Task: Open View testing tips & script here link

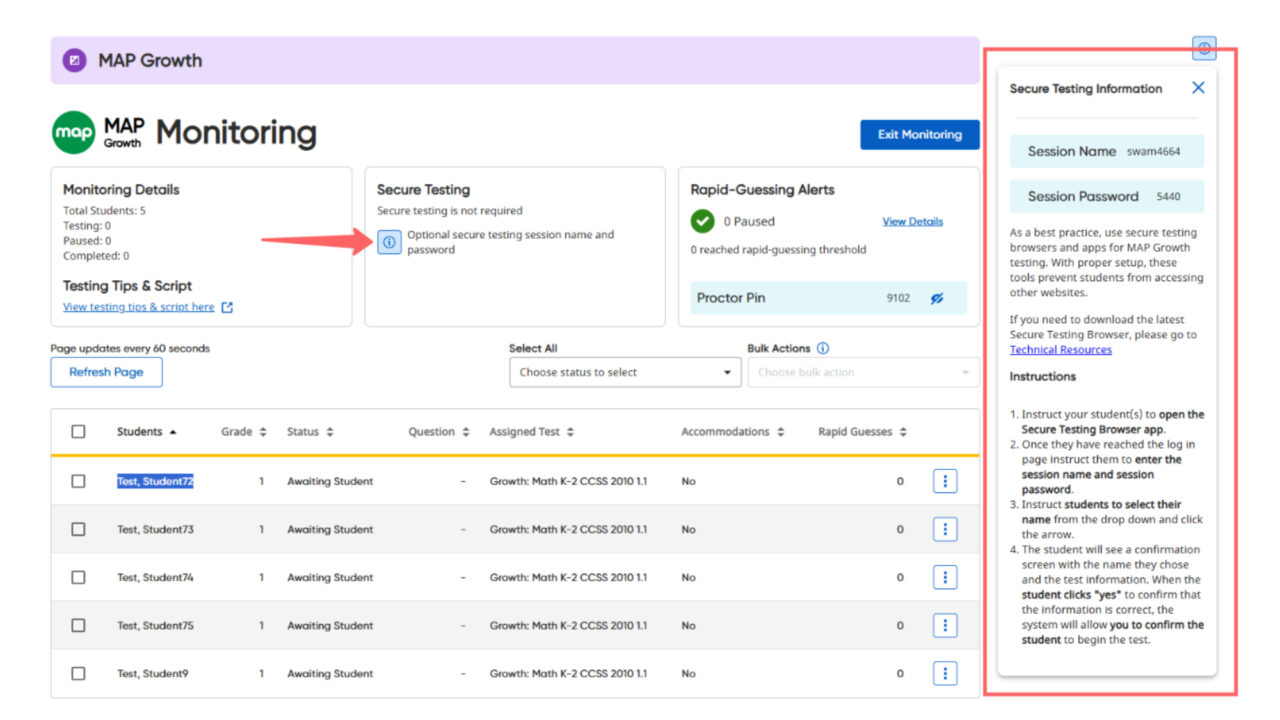Action: pyautogui.click(x=139, y=307)
